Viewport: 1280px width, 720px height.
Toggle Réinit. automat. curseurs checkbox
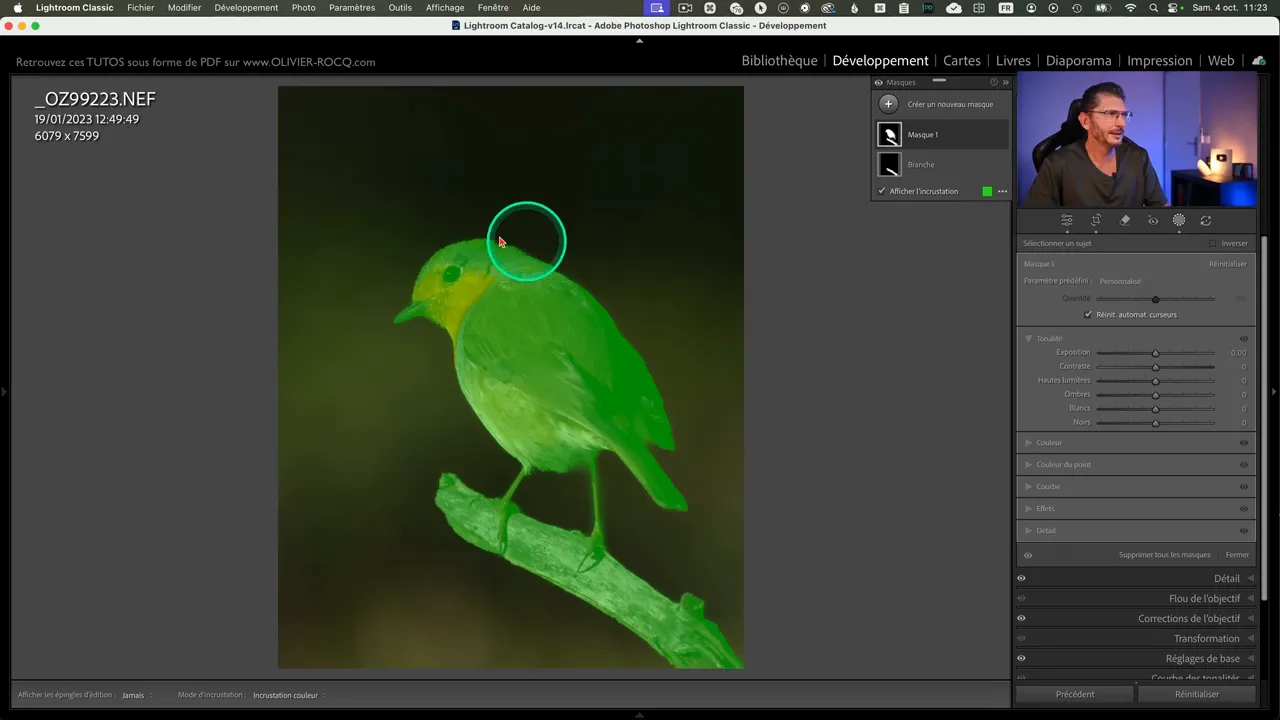pos(1088,315)
